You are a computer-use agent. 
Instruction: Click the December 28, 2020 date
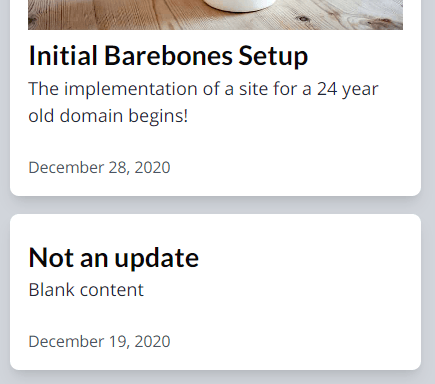[99, 168]
